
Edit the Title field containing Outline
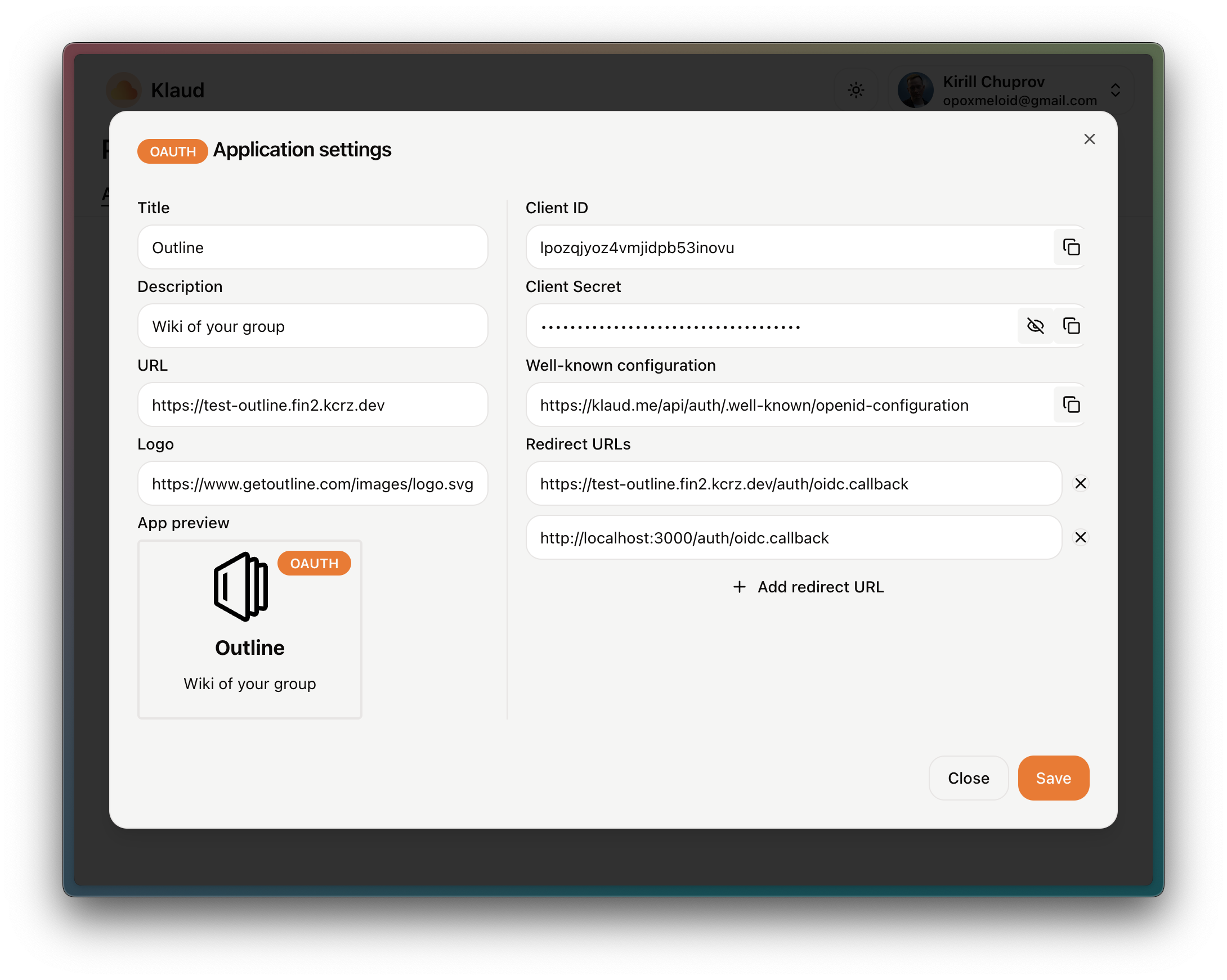point(312,248)
